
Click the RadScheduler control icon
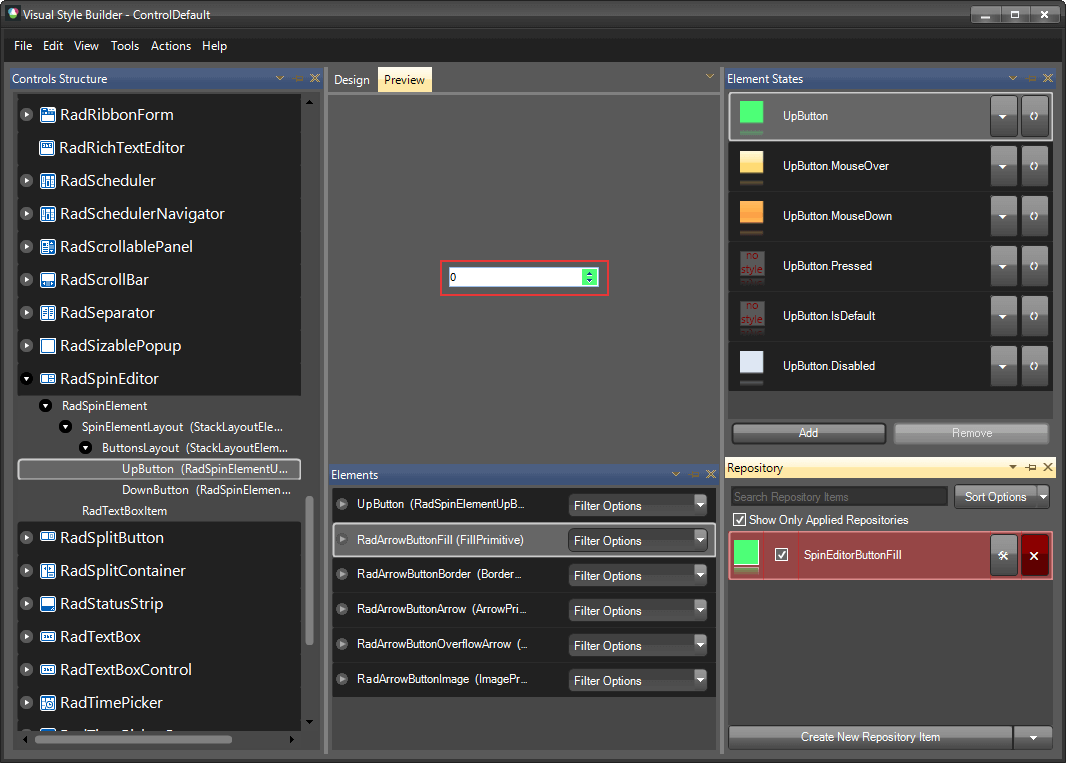pos(48,181)
